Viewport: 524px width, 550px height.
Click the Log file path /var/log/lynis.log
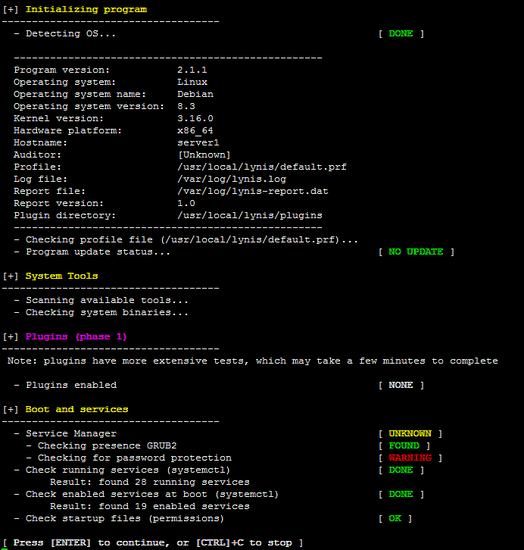point(231,179)
